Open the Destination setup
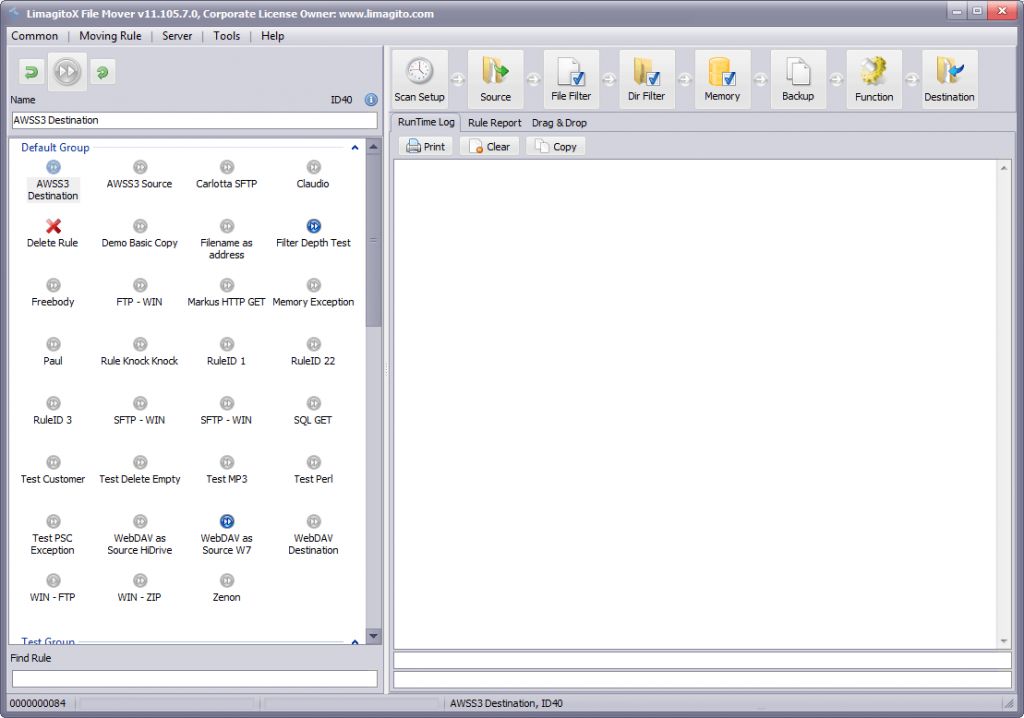Viewport: 1024px width, 718px height. [x=948, y=78]
